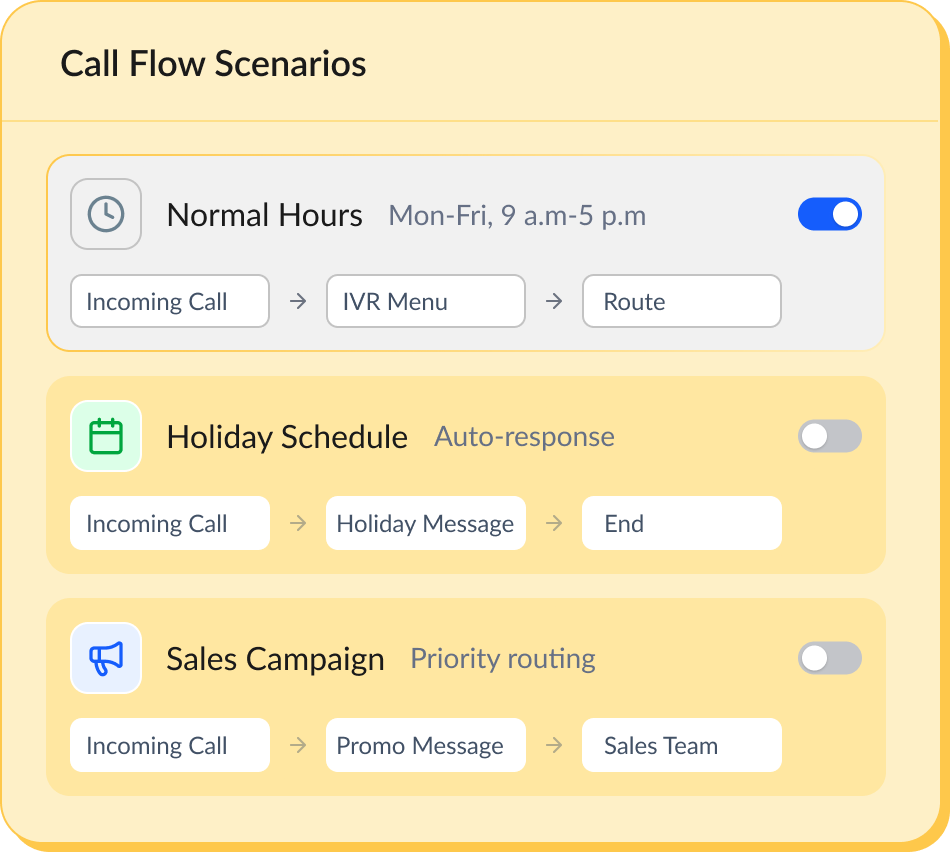Turn on the Sales Campaign toggle
Image resolution: width=950 pixels, height=852 pixels.
click(829, 658)
